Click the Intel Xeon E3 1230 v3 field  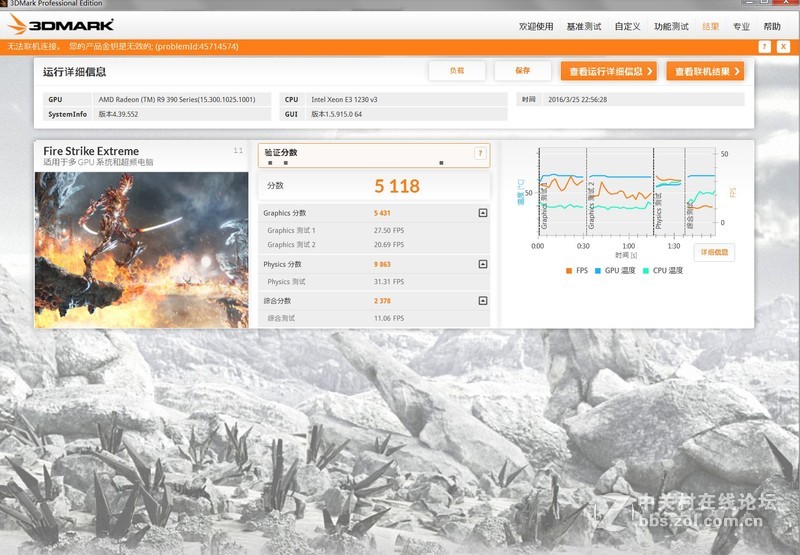point(409,99)
